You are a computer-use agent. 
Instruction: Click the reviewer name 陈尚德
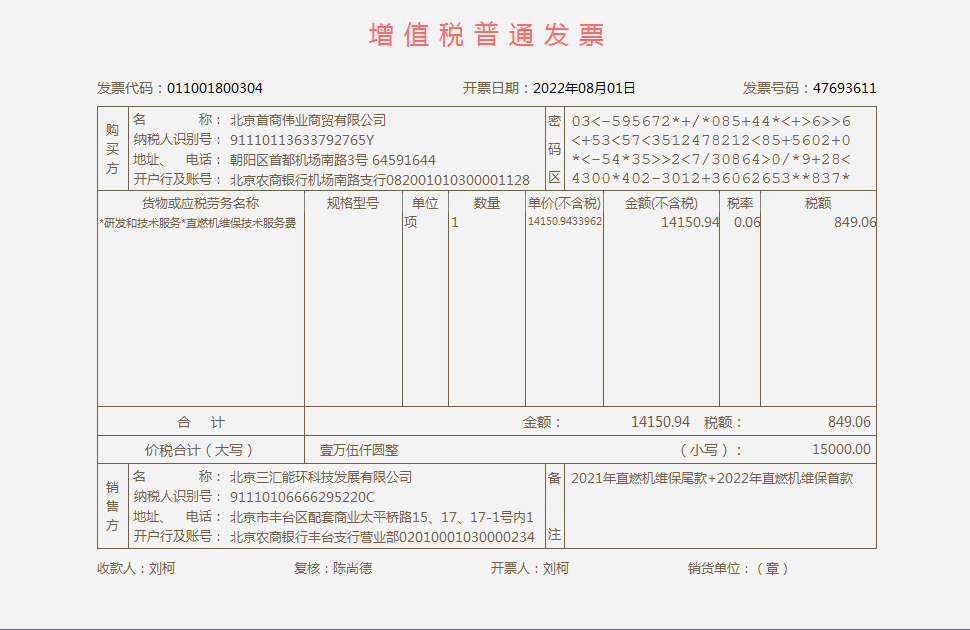[353, 568]
